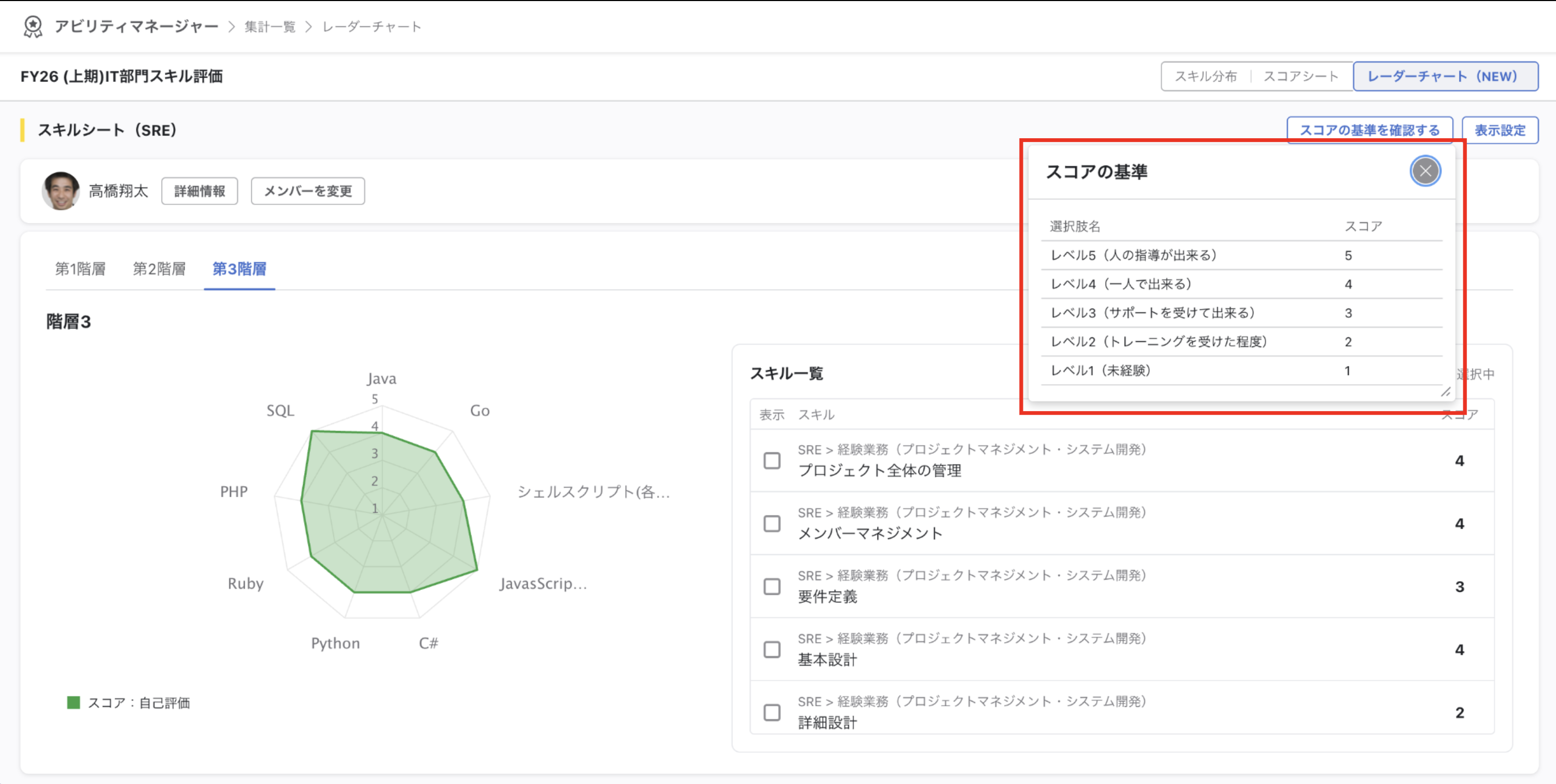Open the スコアシート view

pos(1301,76)
